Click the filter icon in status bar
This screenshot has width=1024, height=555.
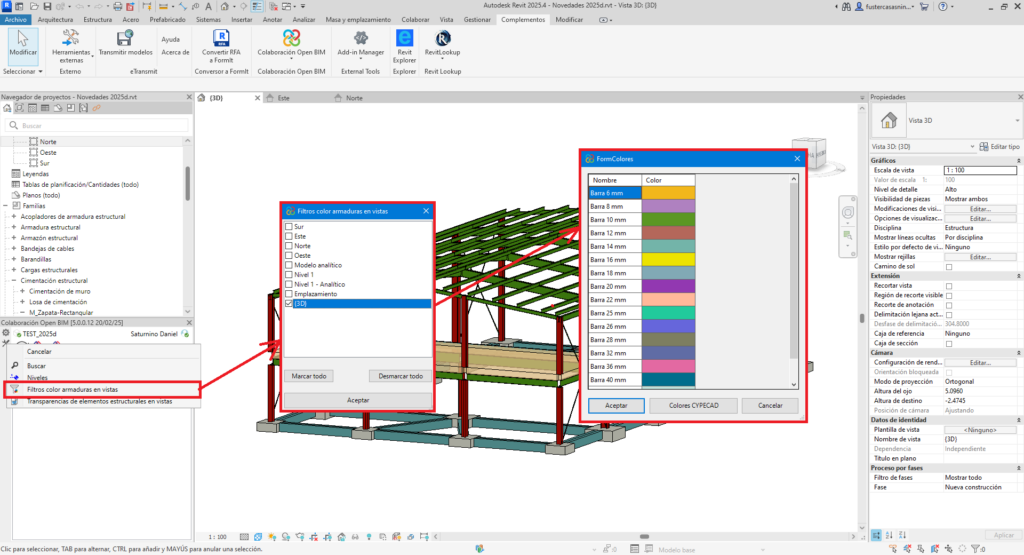976,549
